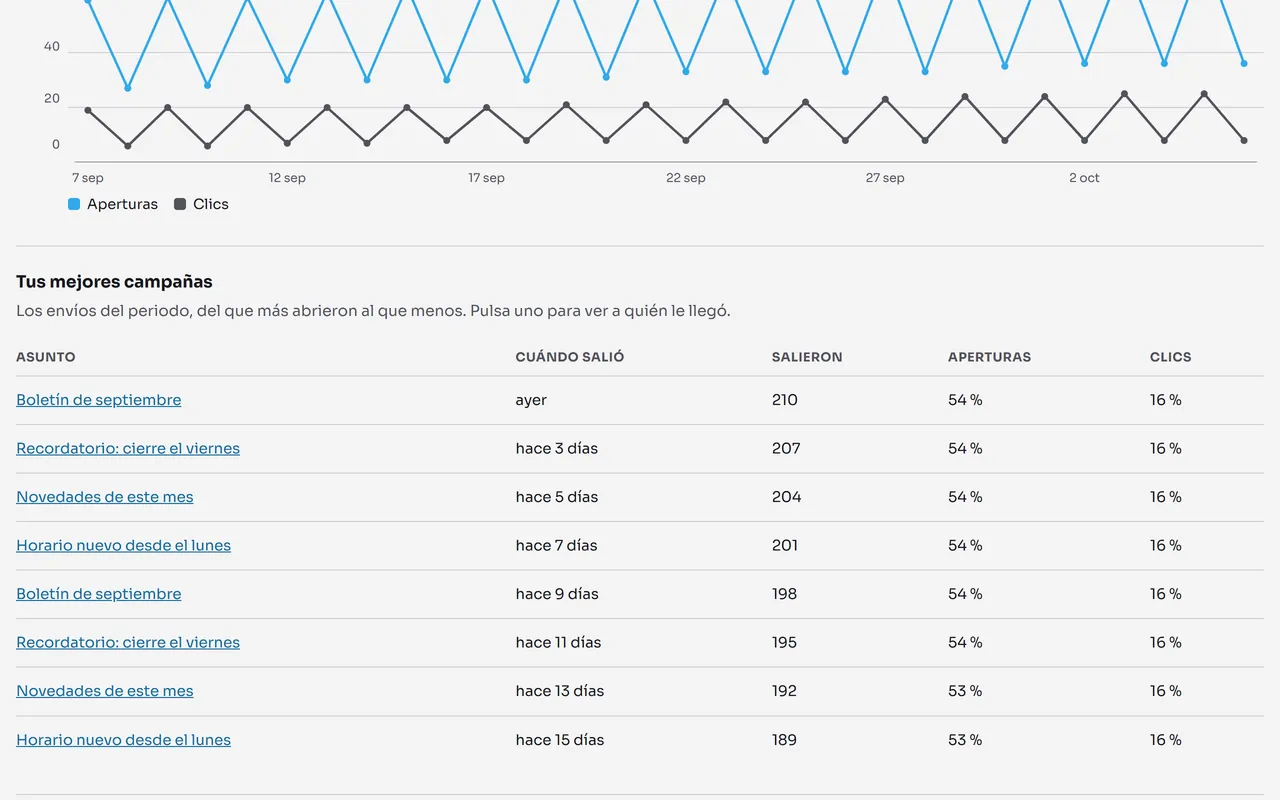This screenshot has width=1280, height=800.
Task: Click the '7 sep' chart axis label
Action: click(88, 178)
